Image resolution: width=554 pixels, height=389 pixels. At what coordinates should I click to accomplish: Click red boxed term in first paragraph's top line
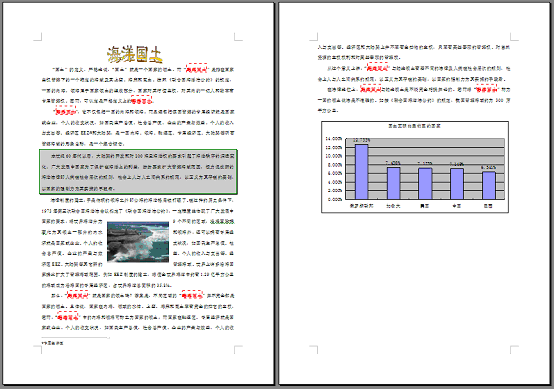coord(197,70)
